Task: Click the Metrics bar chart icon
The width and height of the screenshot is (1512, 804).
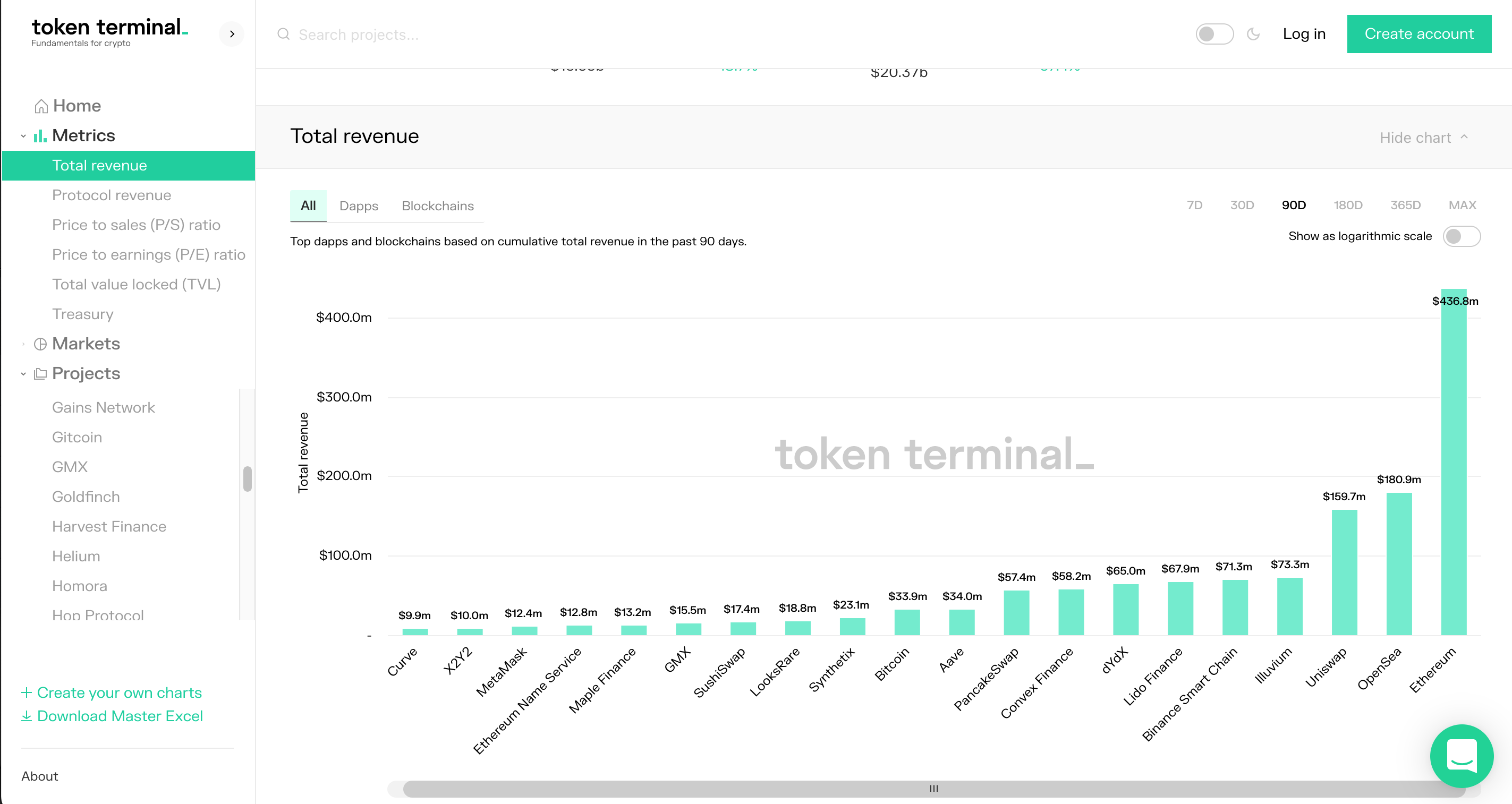Action: (40, 135)
